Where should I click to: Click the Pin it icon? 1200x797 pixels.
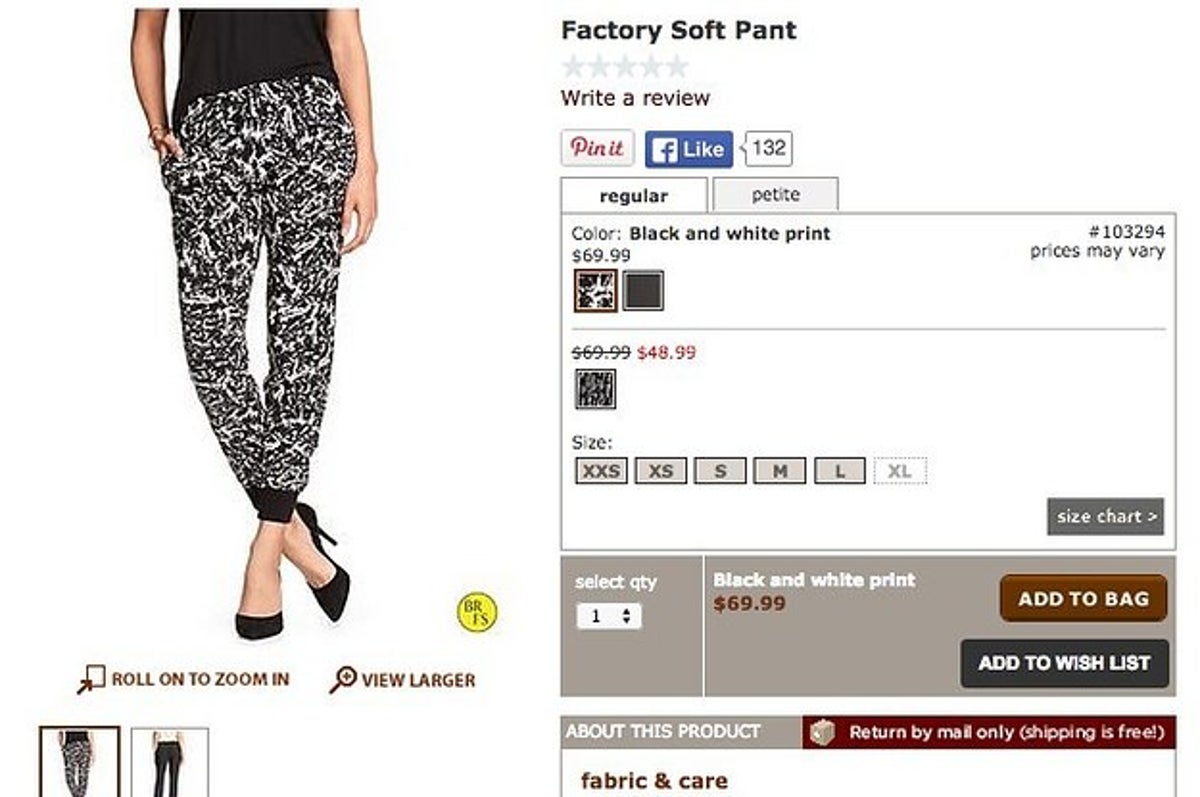click(596, 146)
